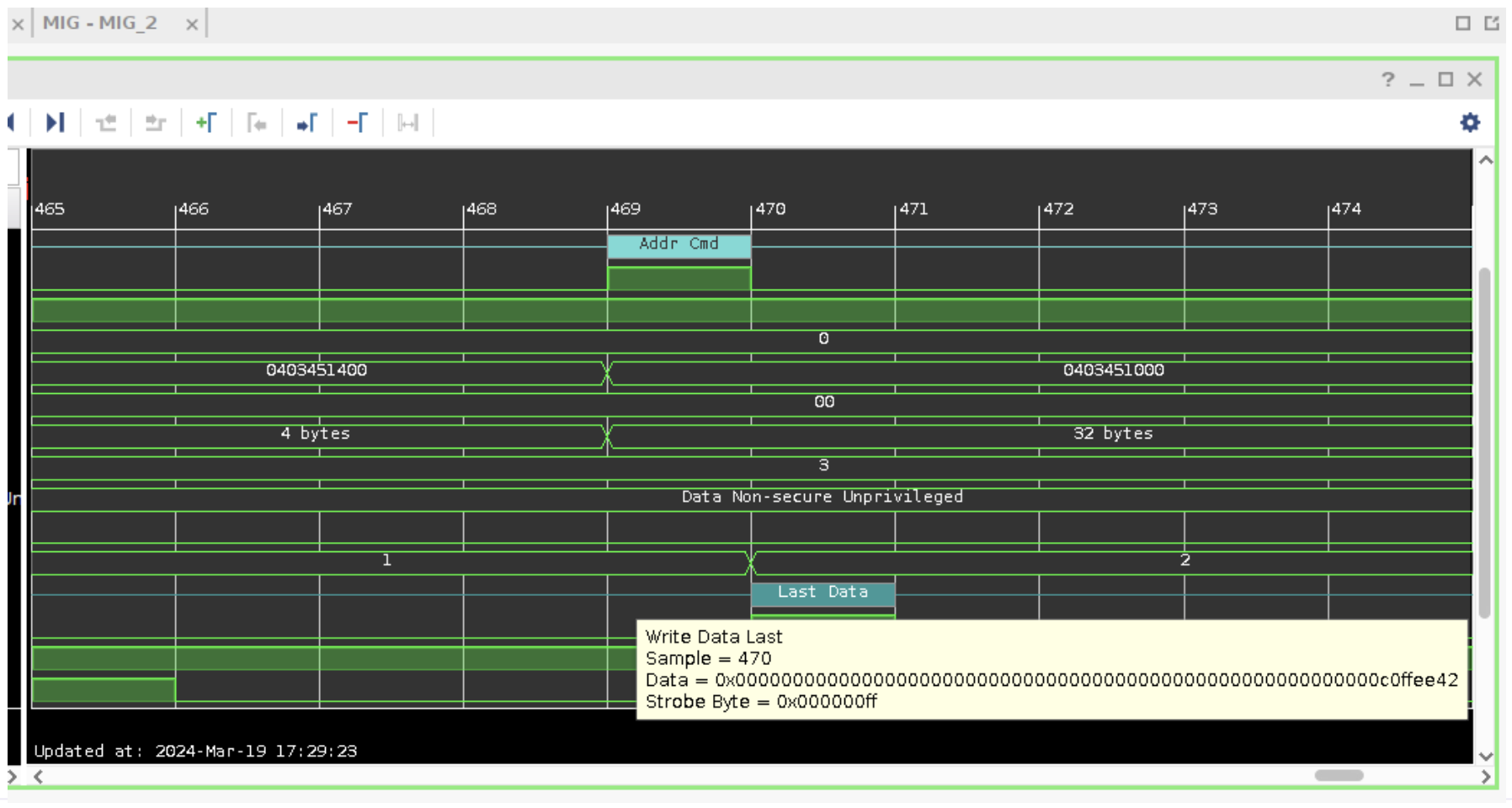The image size is (1512, 808).
Task: Open waveform settings gear icon
Action: coord(1470,123)
